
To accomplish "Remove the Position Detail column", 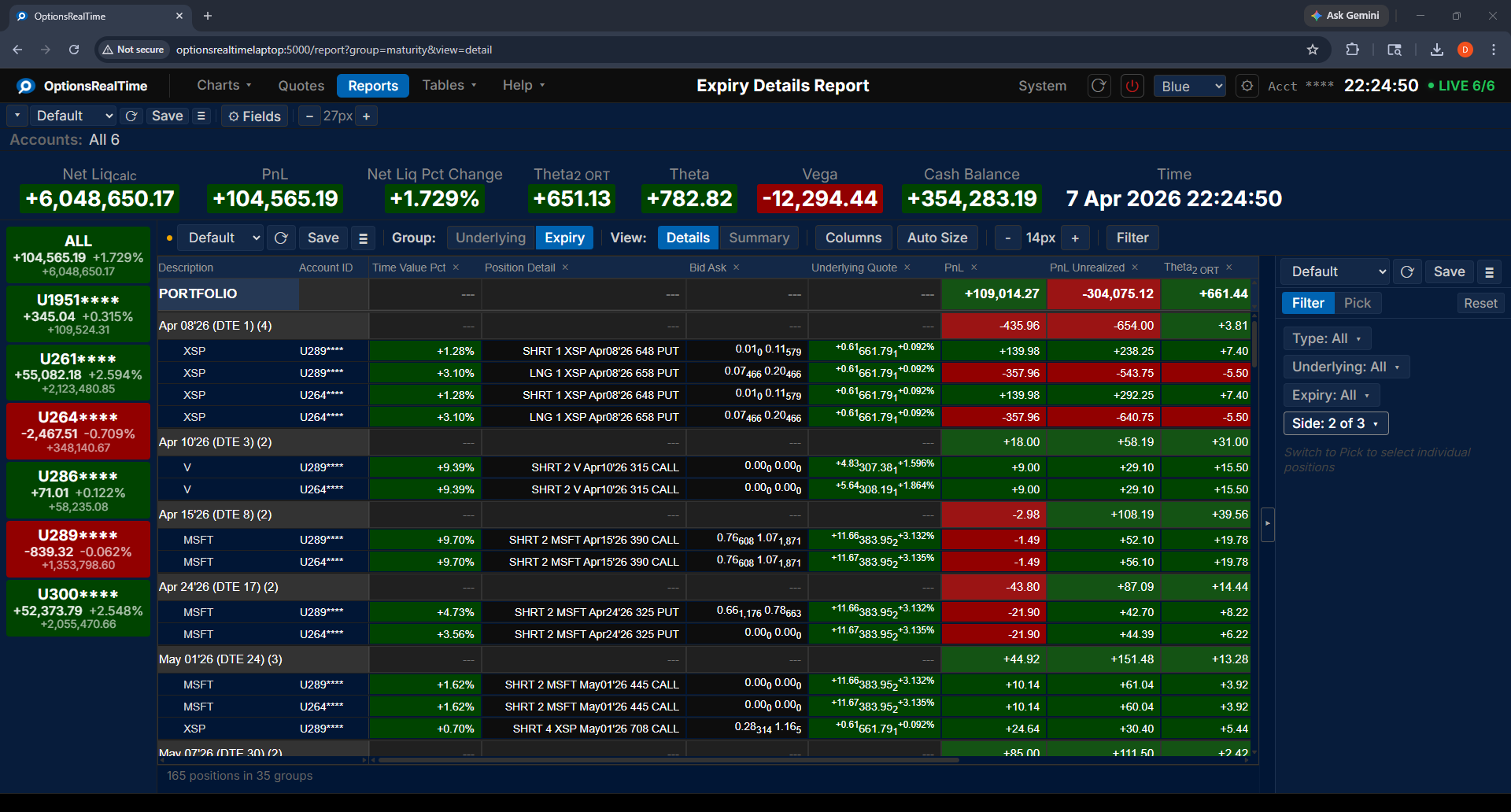I will [565, 268].
